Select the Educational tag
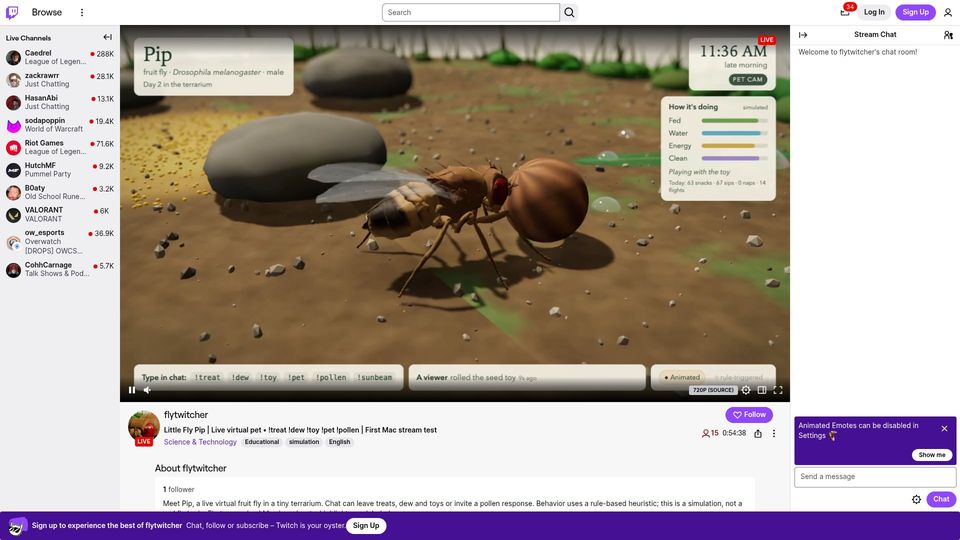 (262, 442)
